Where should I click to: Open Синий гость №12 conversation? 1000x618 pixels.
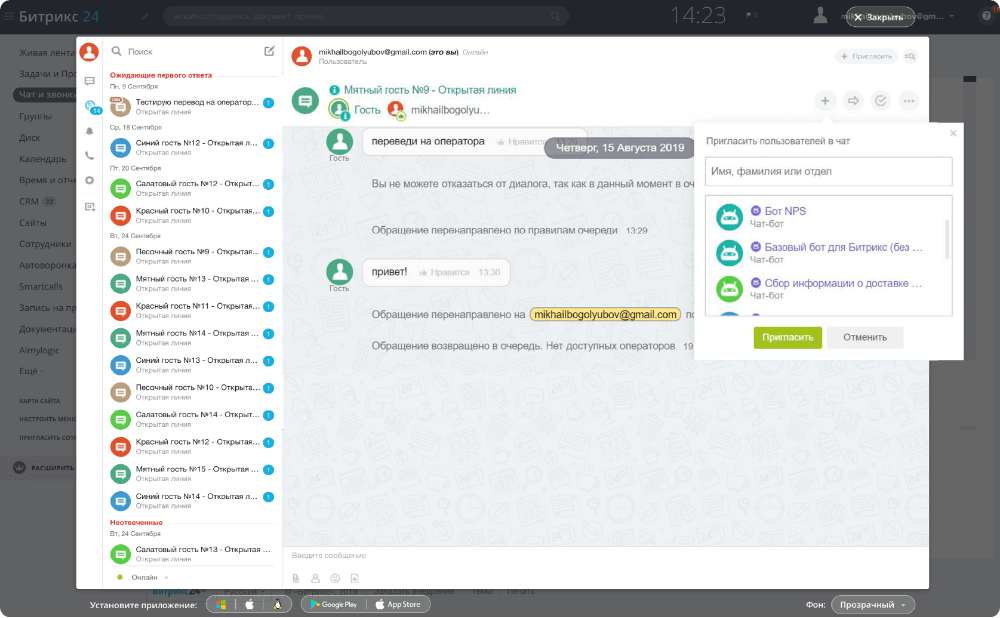click(x=192, y=147)
